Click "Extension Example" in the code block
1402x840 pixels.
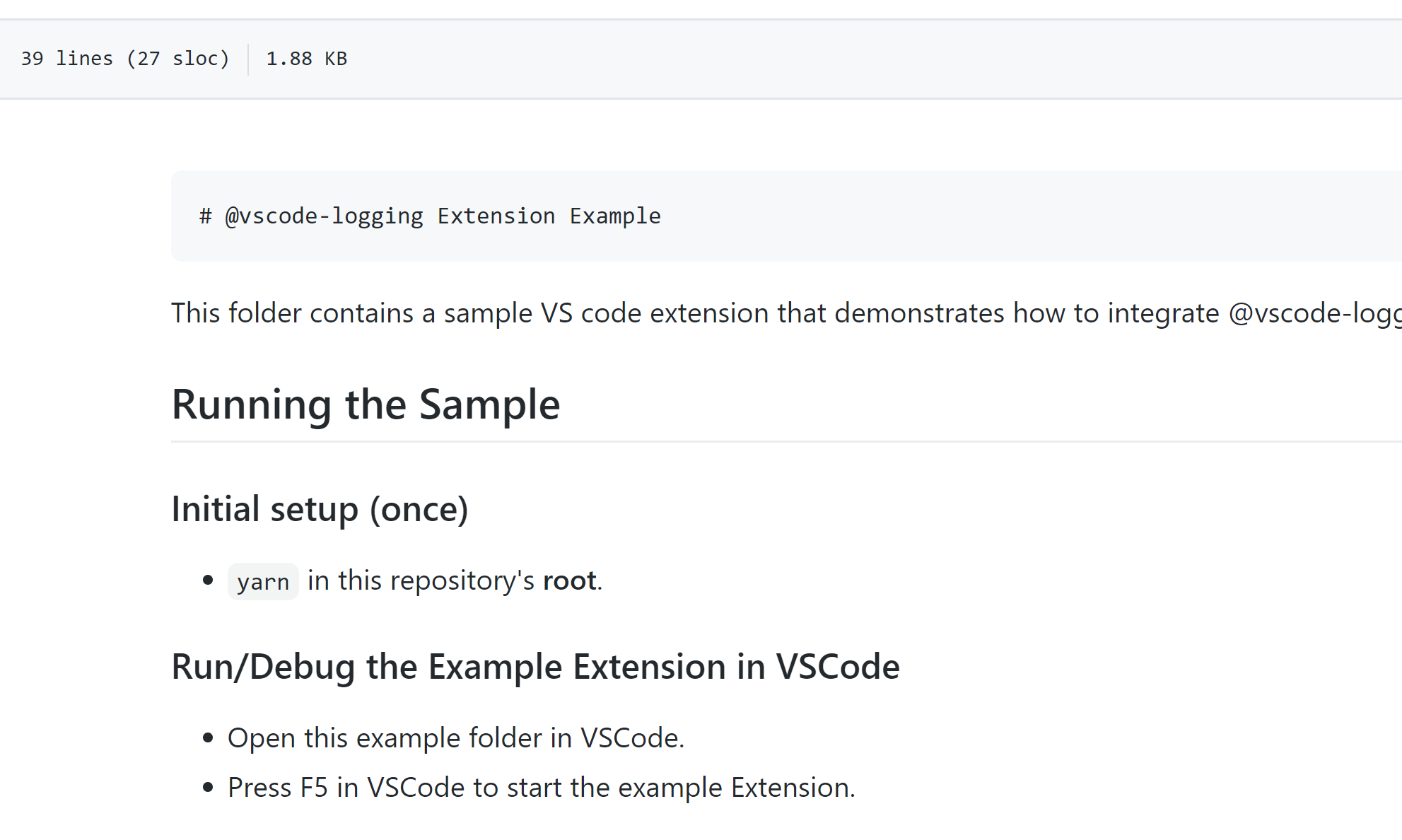point(549,216)
